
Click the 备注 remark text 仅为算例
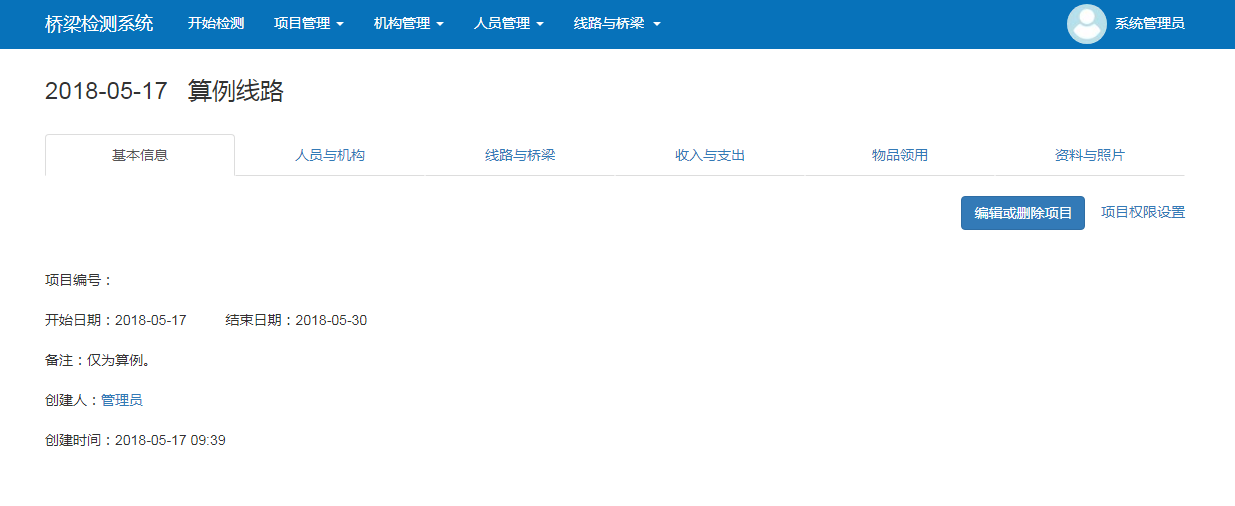118,360
